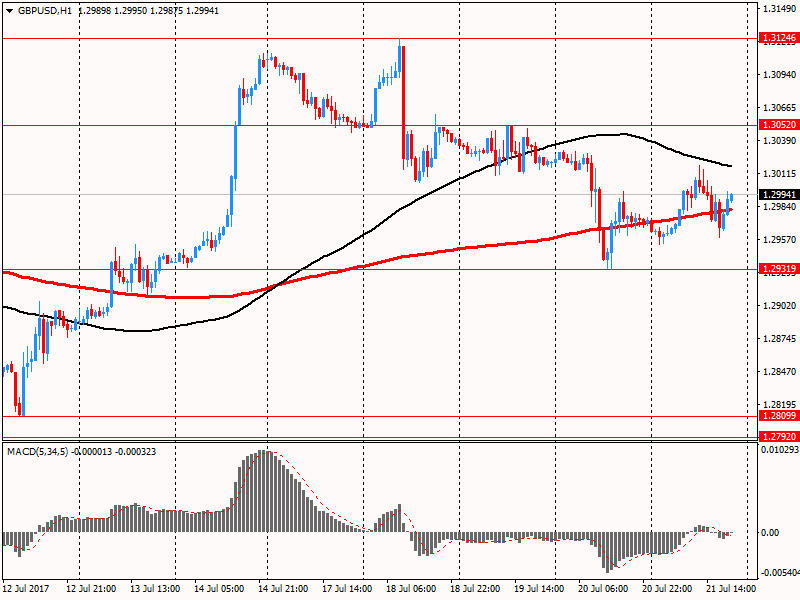Open the chart menu triangle beside GBPUSD,H1
The height and width of the screenshot is (600, 800).
tap(10, 11)
